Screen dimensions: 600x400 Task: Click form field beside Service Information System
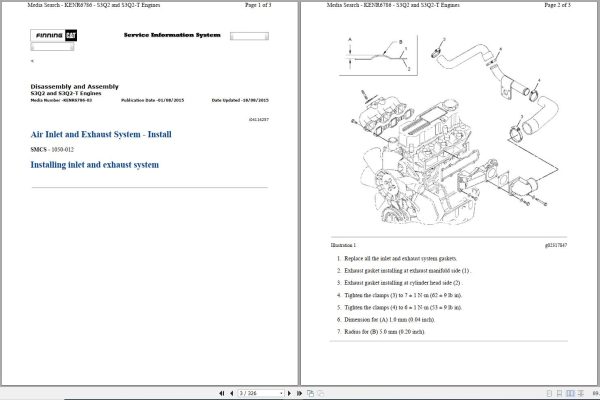click(249, 36)
